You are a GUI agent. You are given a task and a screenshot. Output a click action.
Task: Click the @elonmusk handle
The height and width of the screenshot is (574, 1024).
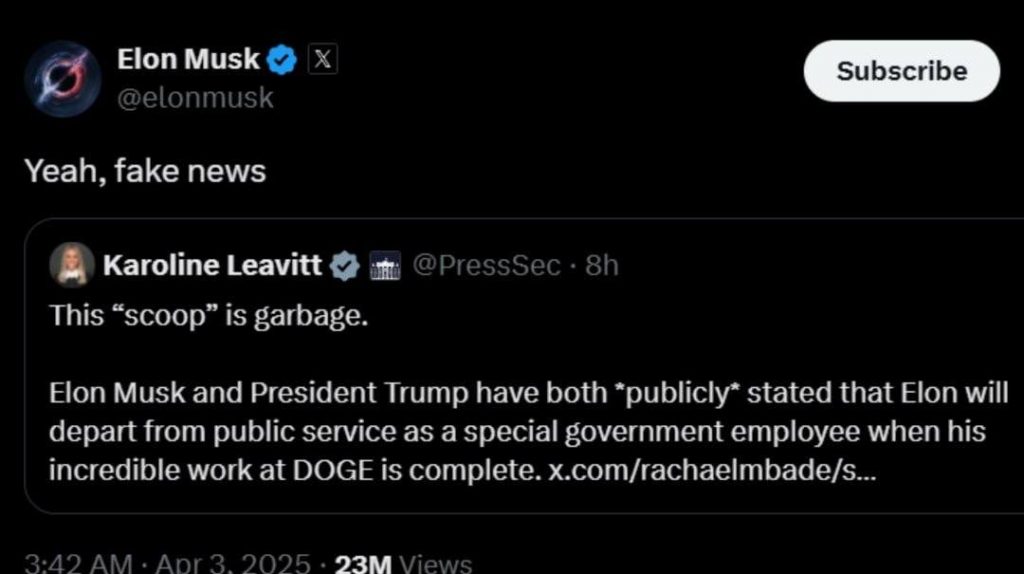[195, 98]
